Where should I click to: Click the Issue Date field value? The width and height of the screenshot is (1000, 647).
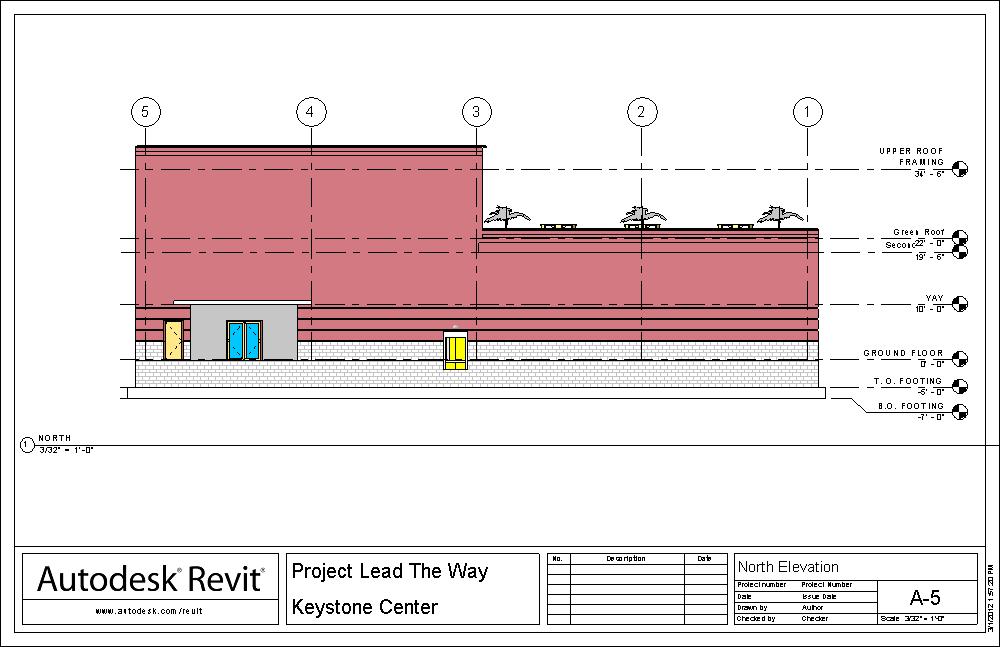pos(818,597)
